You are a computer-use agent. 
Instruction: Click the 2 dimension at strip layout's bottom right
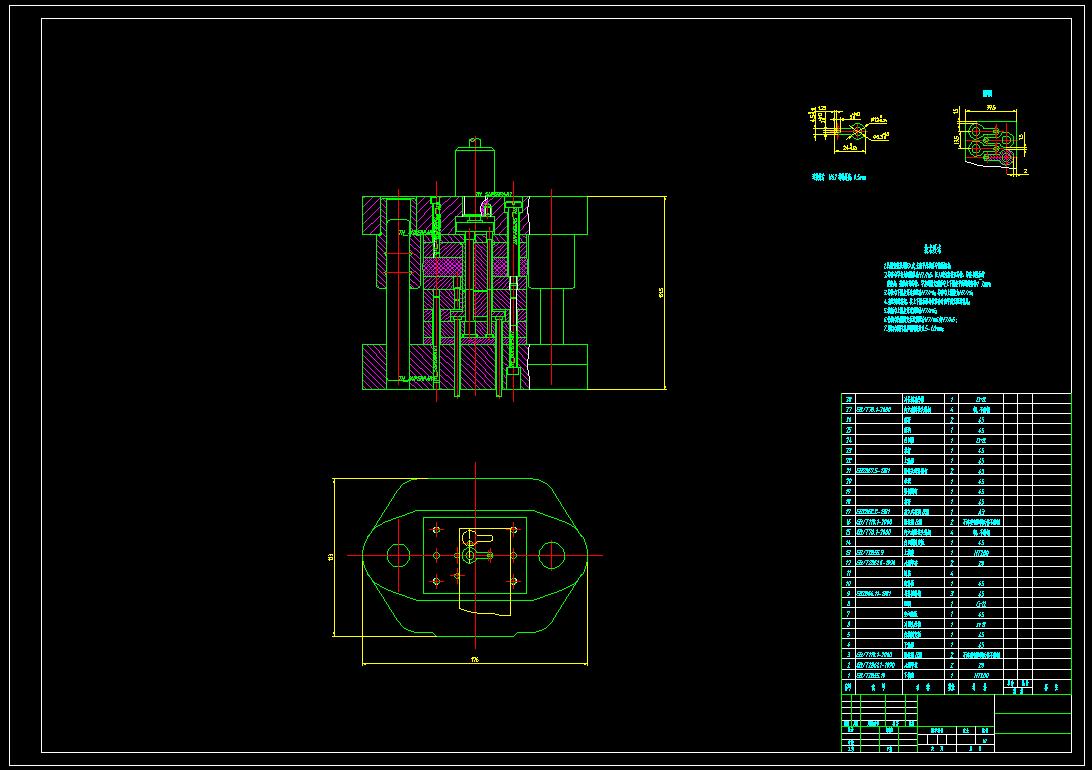click(1026, 171)
